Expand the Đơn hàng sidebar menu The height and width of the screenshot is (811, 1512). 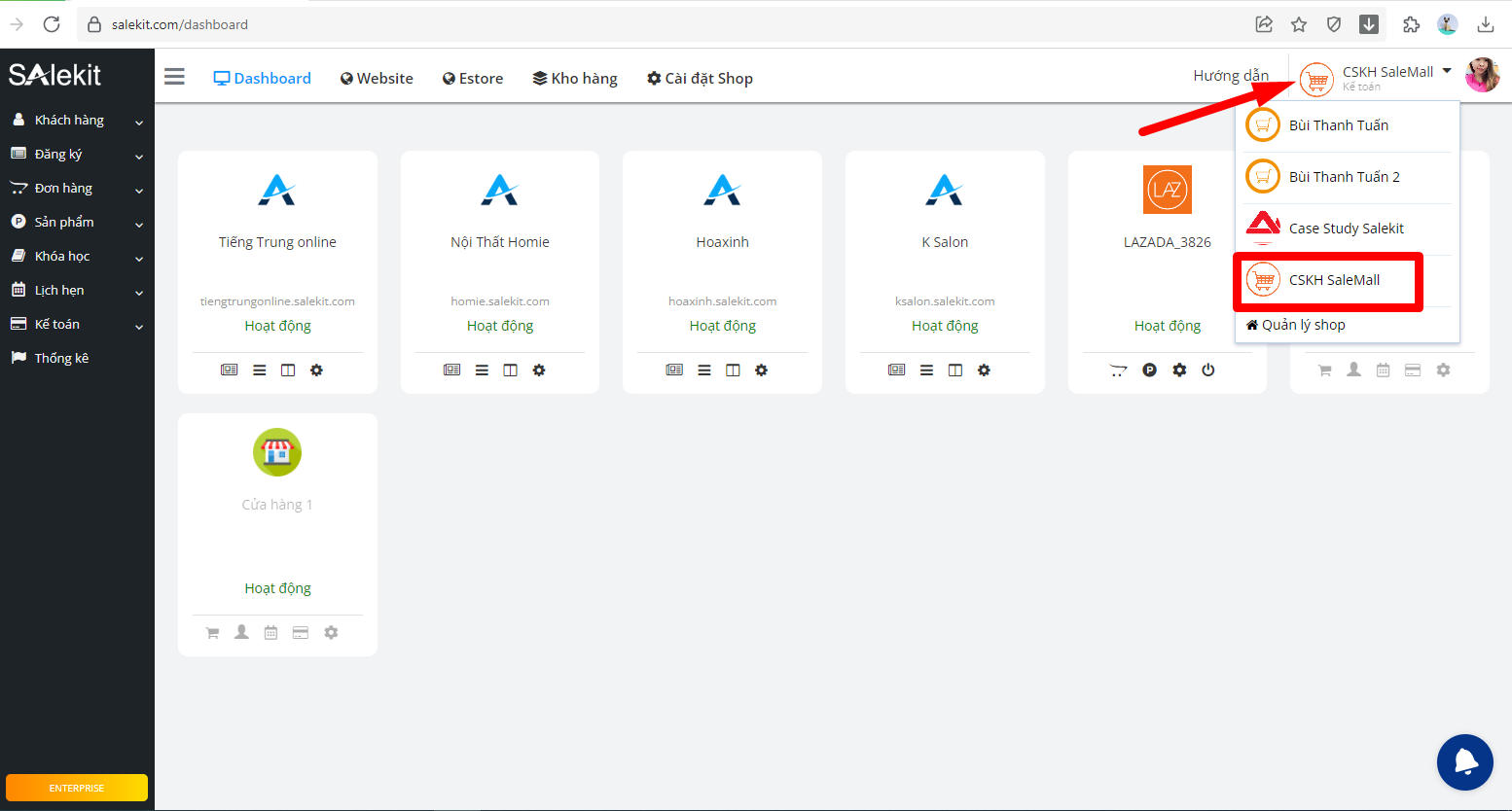[77, 189]
